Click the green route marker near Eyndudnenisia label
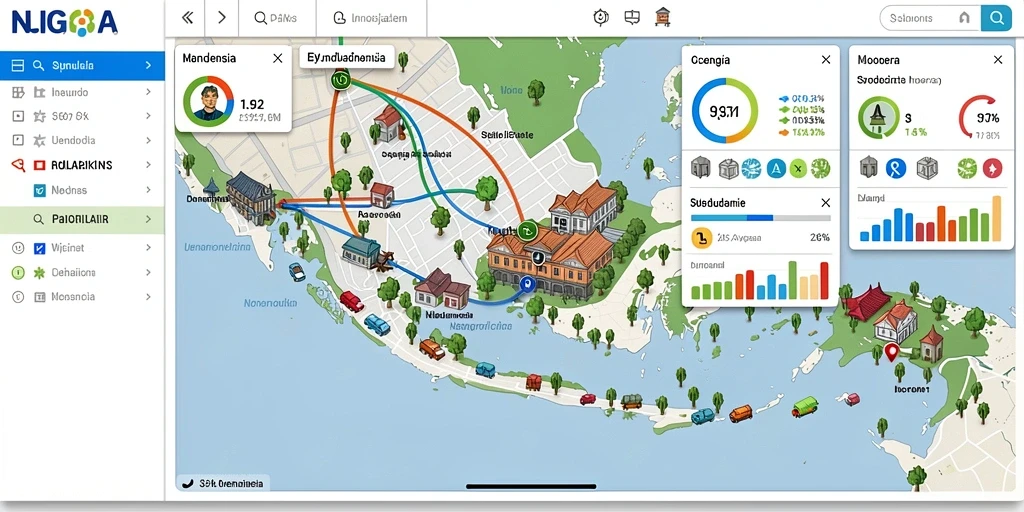This screenshot has width=1024, height=512. [x=340, y=80]
